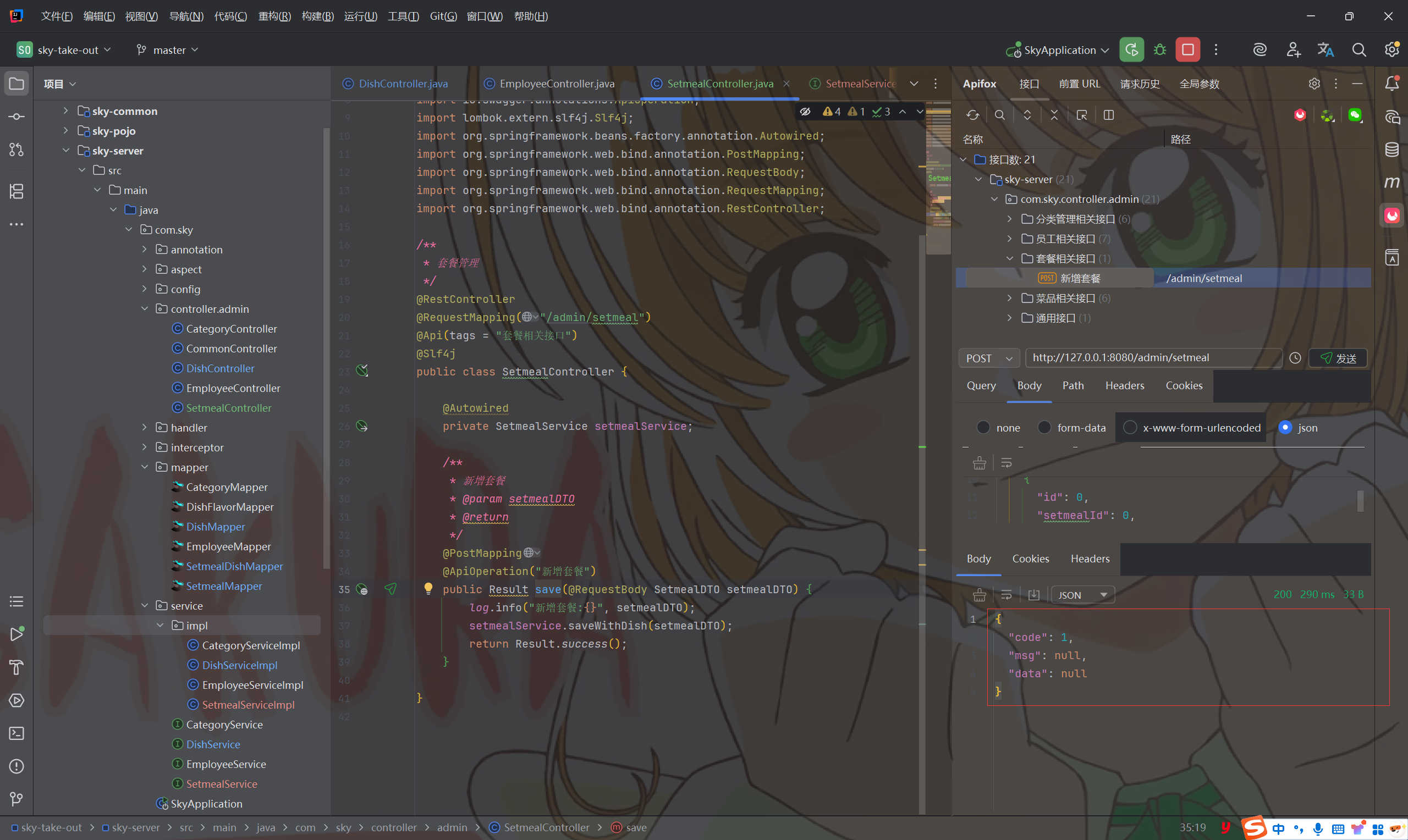
Task: Select the form-data radio button
Action: [1044, 427]
